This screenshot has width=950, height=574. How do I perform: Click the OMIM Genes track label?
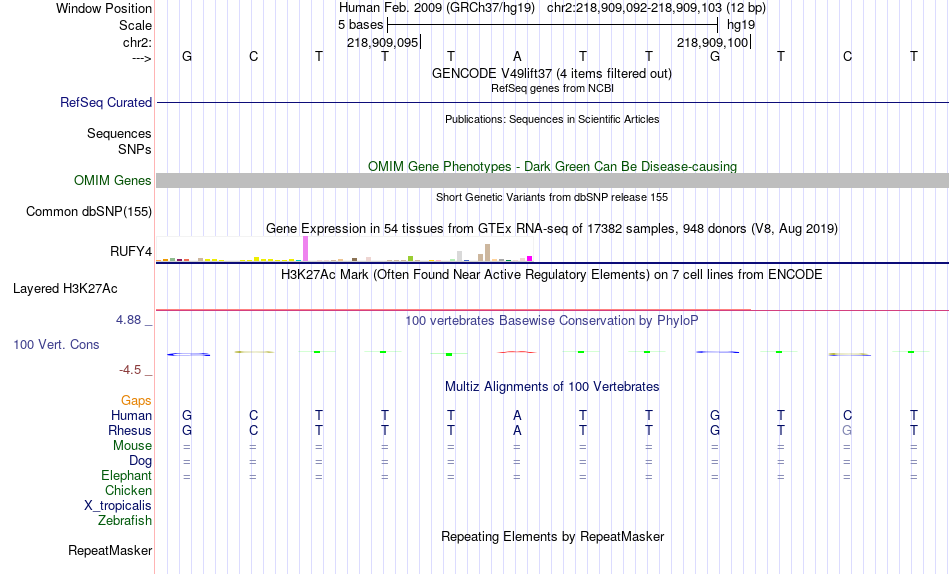pos(112,181)
